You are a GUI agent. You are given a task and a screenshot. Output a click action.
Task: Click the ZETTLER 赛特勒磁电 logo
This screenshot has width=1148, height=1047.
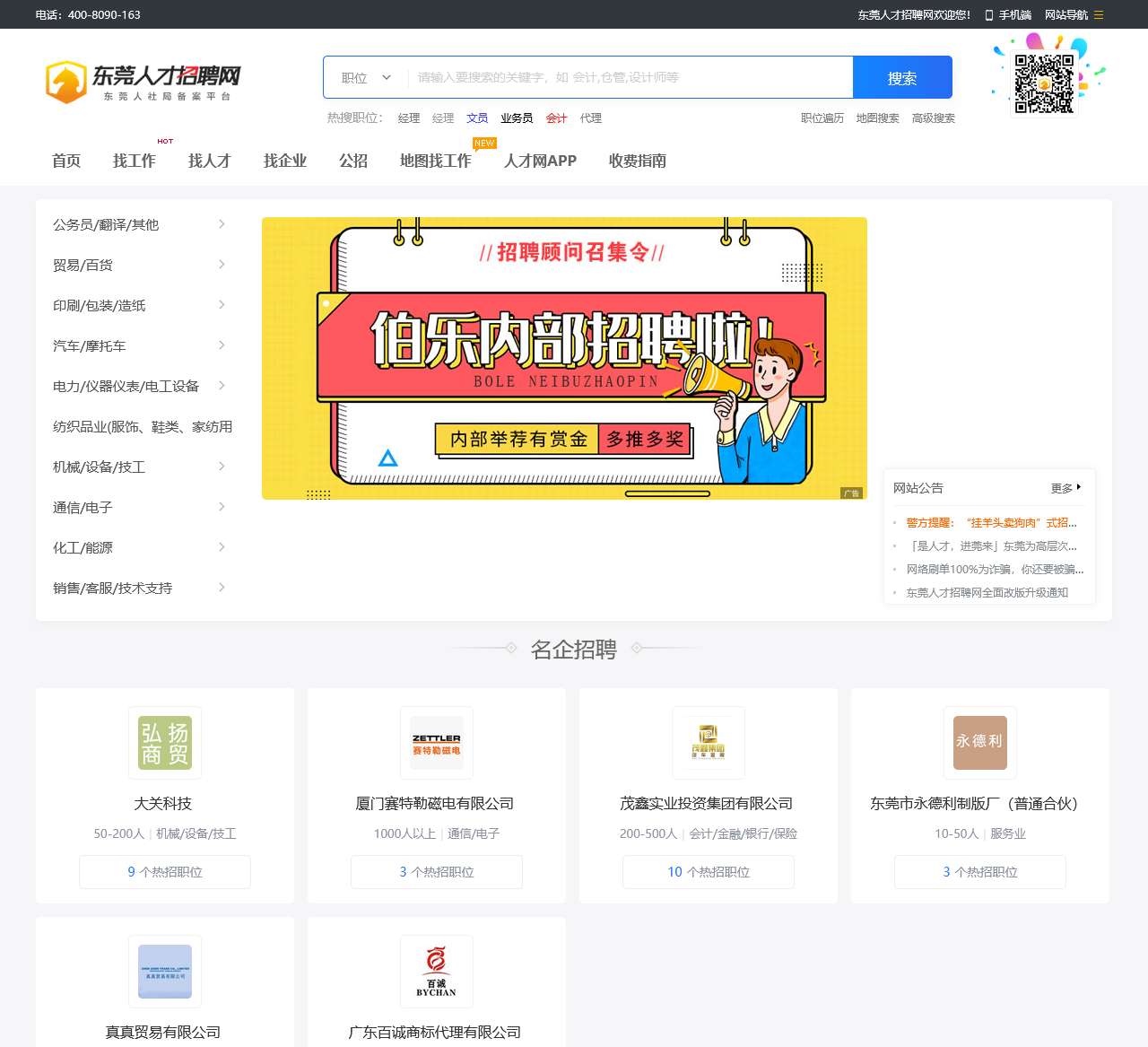point(437,743)
